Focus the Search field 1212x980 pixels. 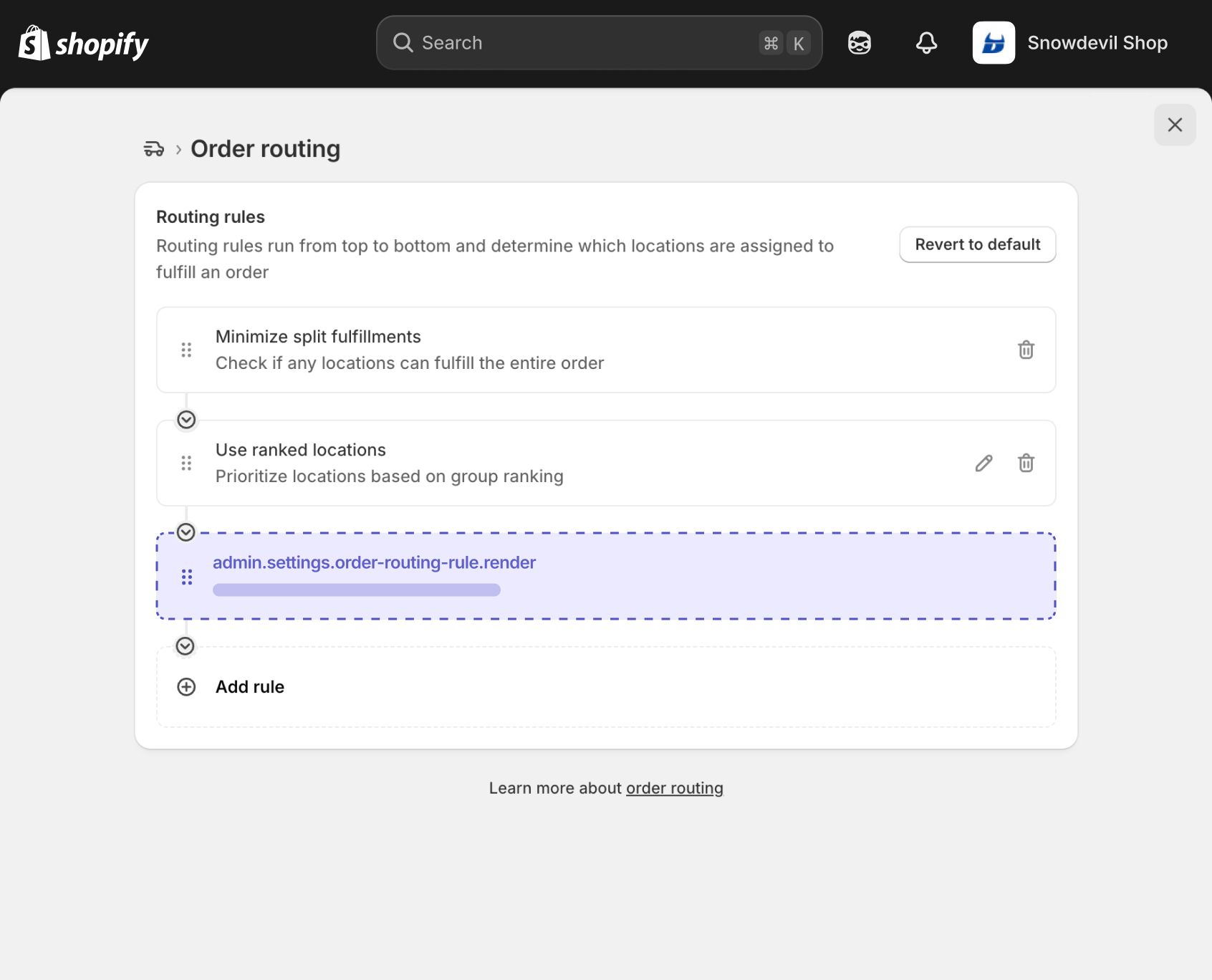pos(599,43)
